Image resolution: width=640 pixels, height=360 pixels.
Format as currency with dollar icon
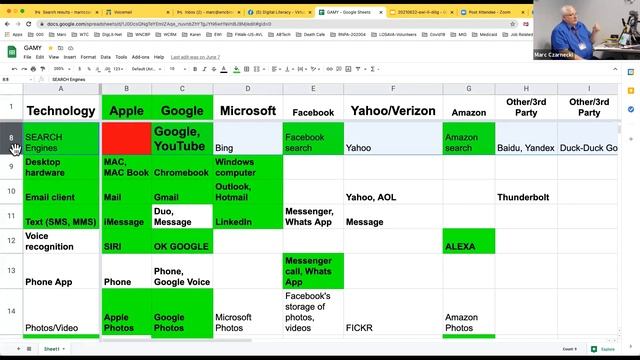click(x=80, y=69)
